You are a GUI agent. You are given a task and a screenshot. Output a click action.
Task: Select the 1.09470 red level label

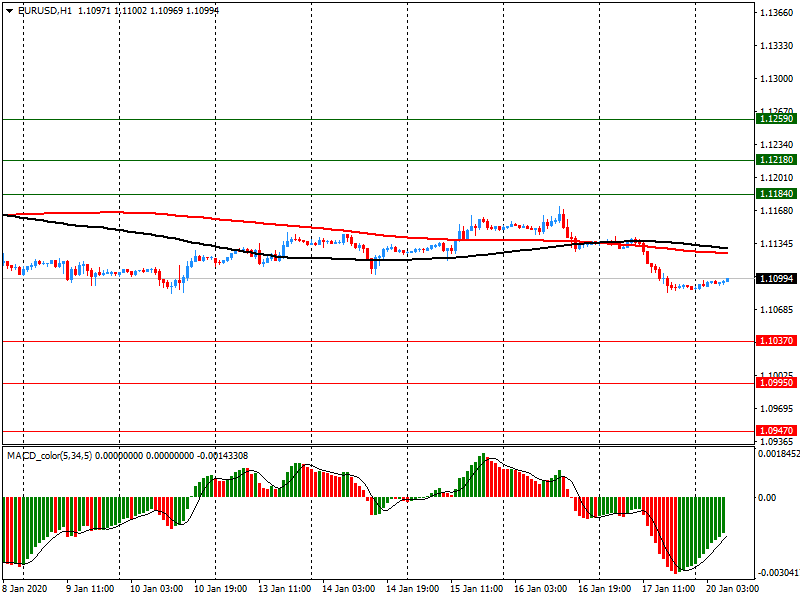(x=777, y=430)
